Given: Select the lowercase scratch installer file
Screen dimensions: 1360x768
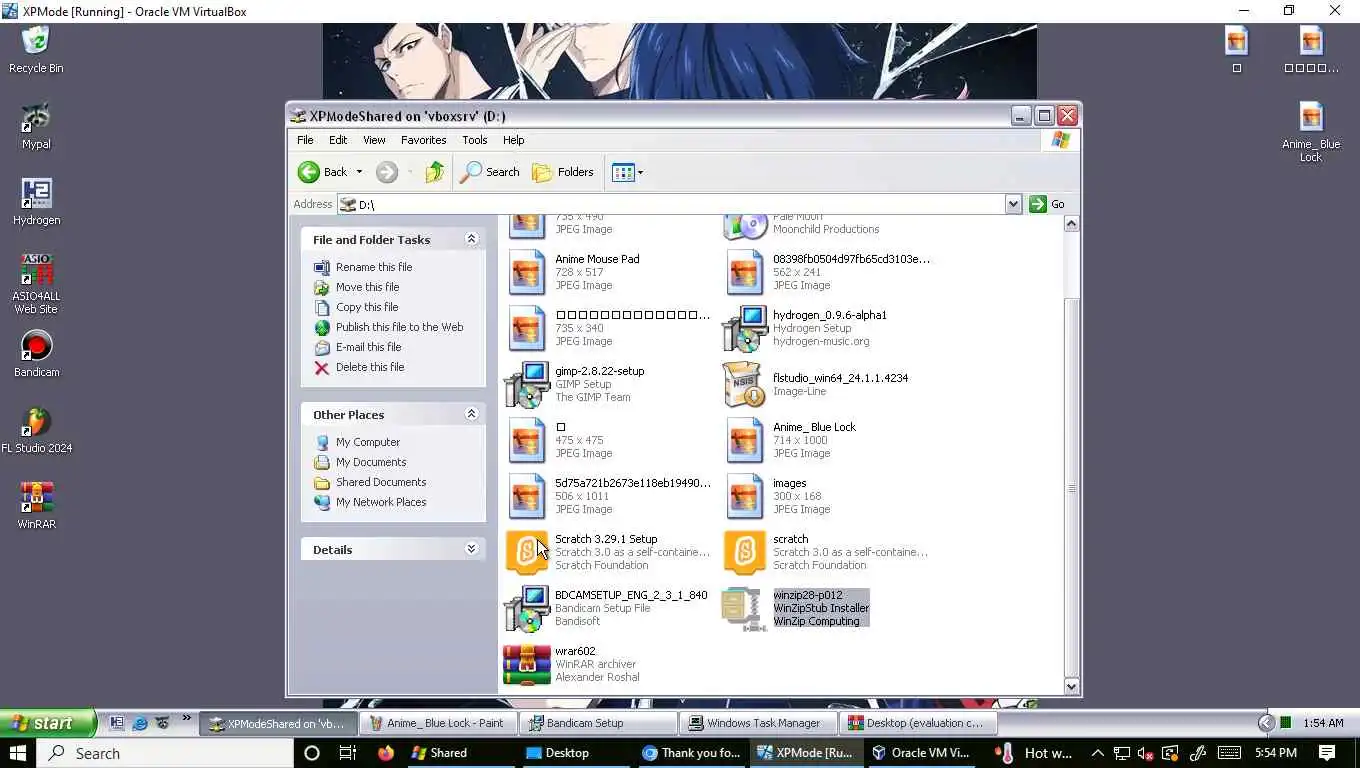Looking at the screenshot, I should pos(825,552).
